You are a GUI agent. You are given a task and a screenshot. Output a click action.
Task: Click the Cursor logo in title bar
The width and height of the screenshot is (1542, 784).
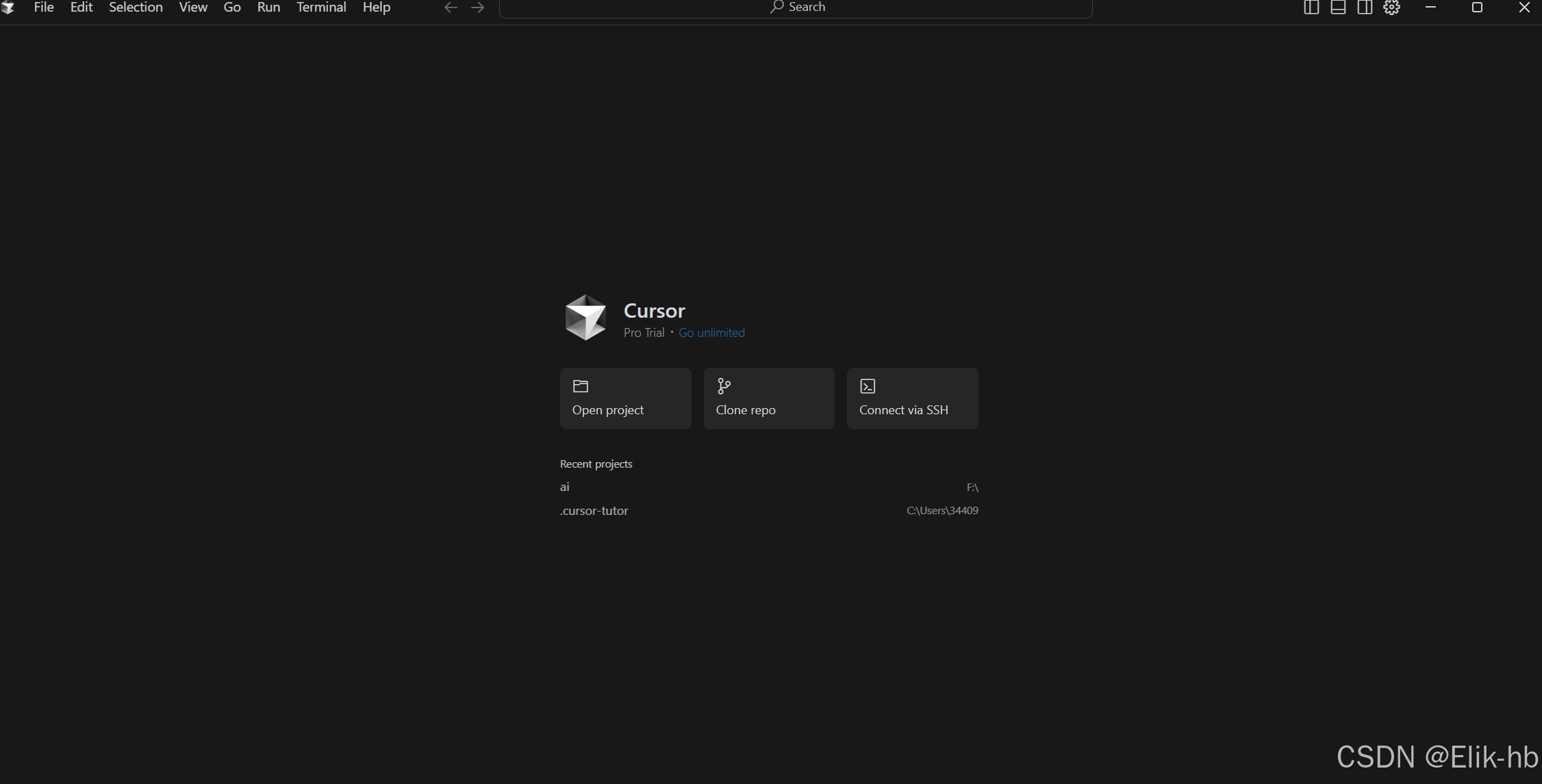click(8, 8)
